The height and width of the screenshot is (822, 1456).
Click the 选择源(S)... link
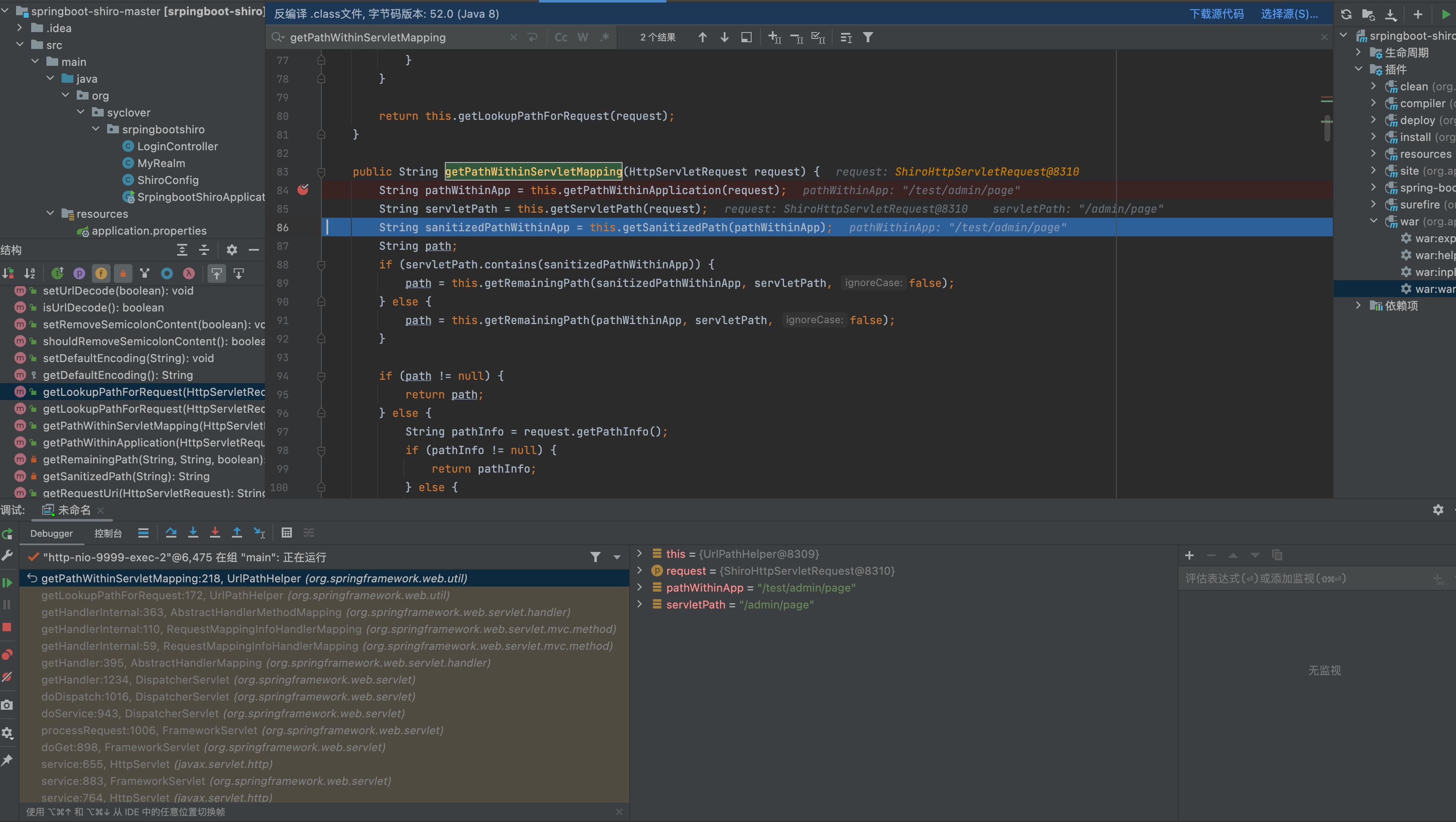point(1289,14)
